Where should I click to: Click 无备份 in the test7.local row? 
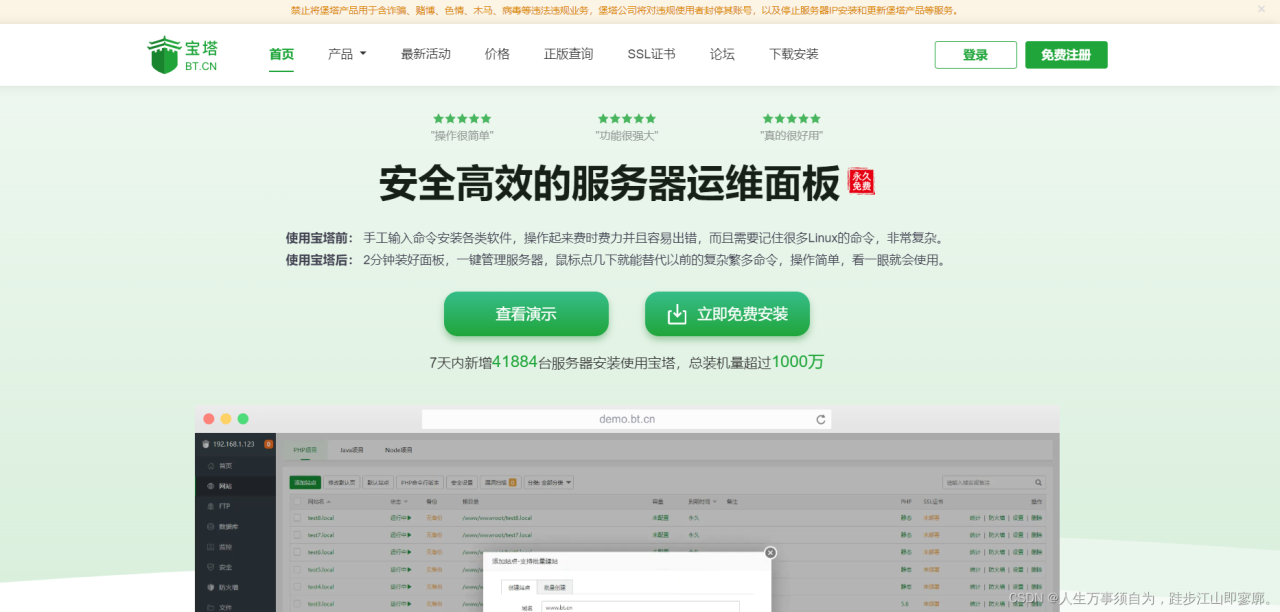click(x=434, y=535)
